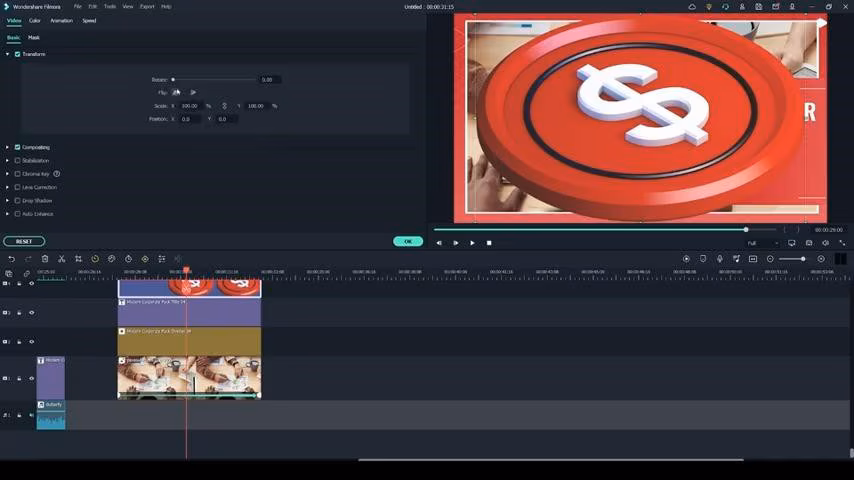Switch to the Speed tab
The image size is (854, 480).
pos(89,21)
